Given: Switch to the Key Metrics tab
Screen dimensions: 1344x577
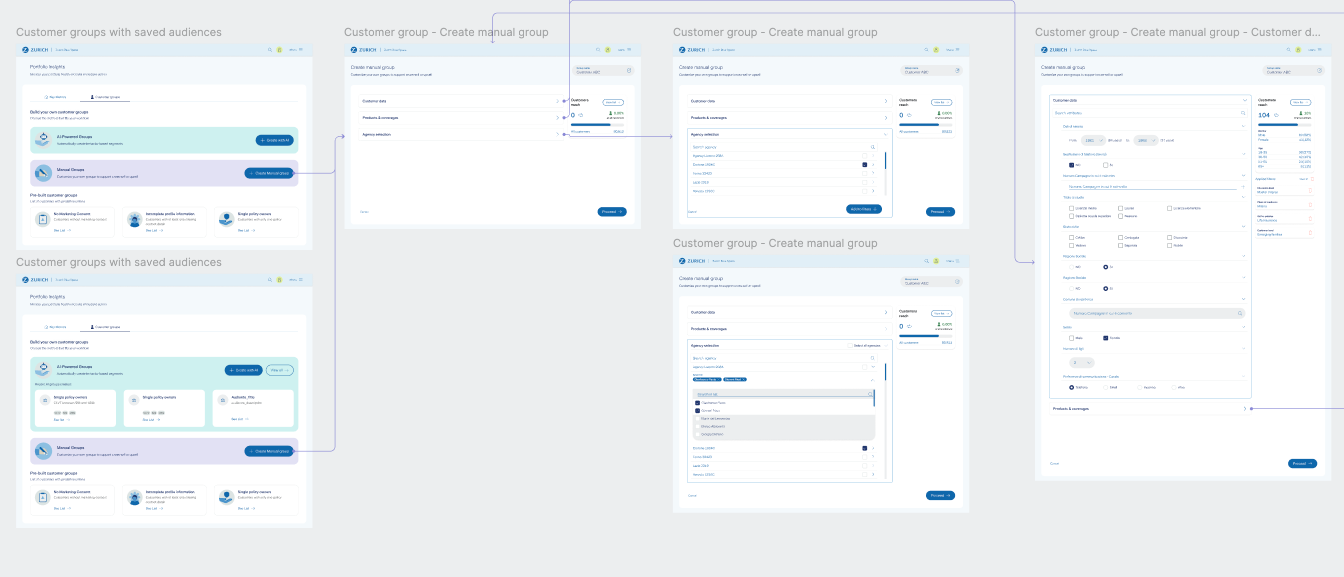Looking at the screenshot, I should (x=55, y=96).
